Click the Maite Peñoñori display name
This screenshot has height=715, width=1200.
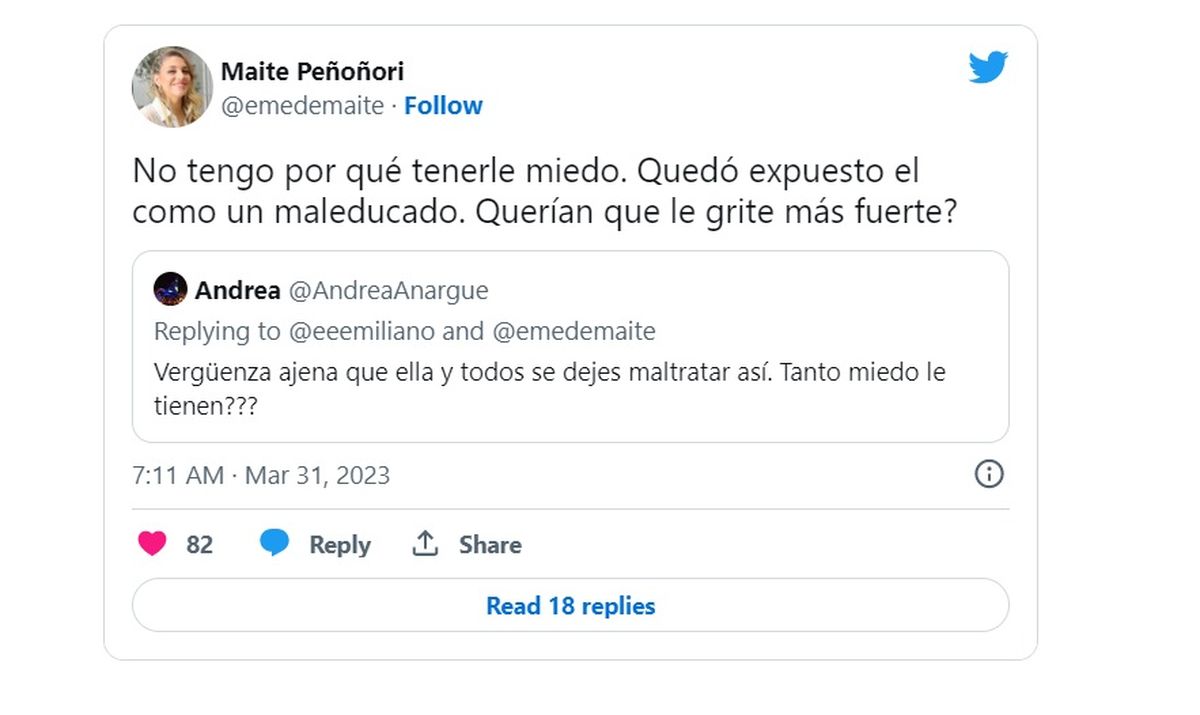click(x=312, y=72)
